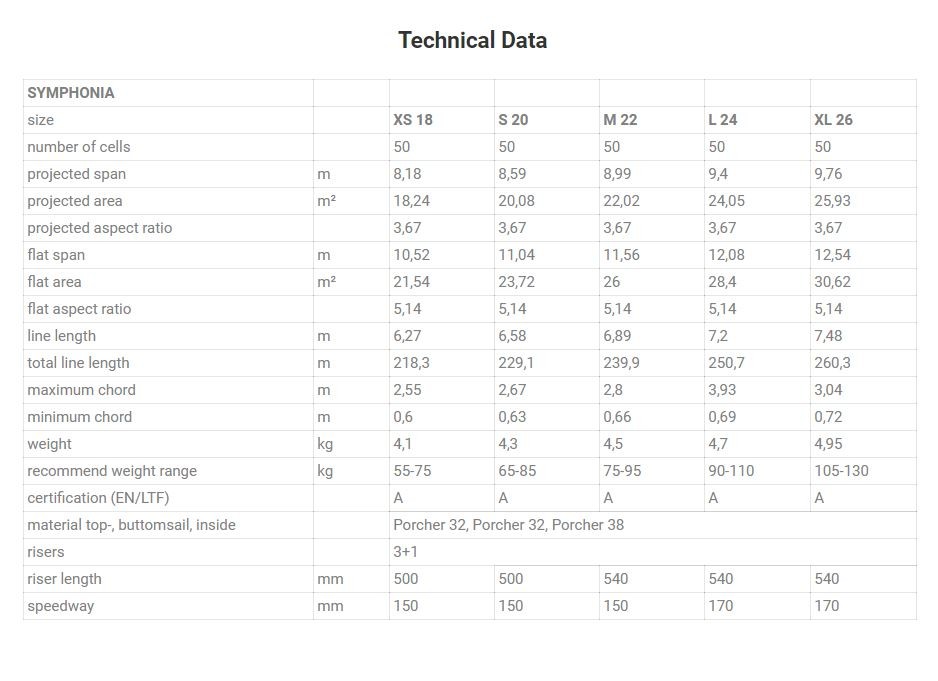Click the XS 18 size column header
The width and height of the screenshot is (938, 681).
tap(413, 120)
